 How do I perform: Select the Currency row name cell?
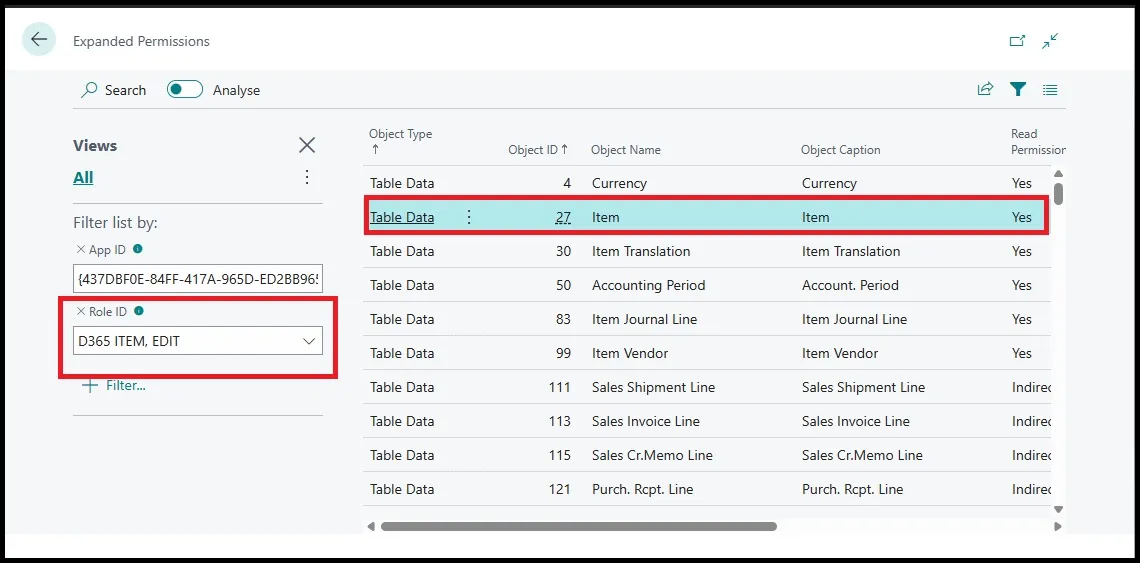(x=619, y=183)
